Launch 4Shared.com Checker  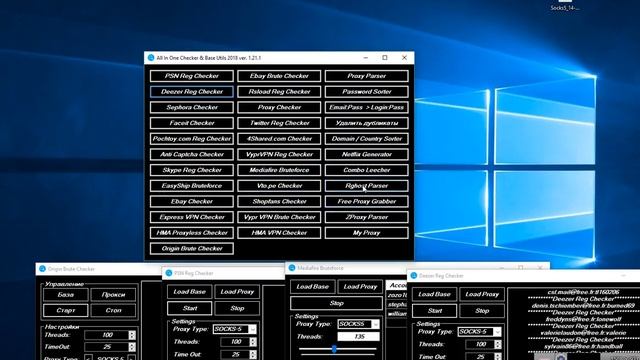pos(279,139)
